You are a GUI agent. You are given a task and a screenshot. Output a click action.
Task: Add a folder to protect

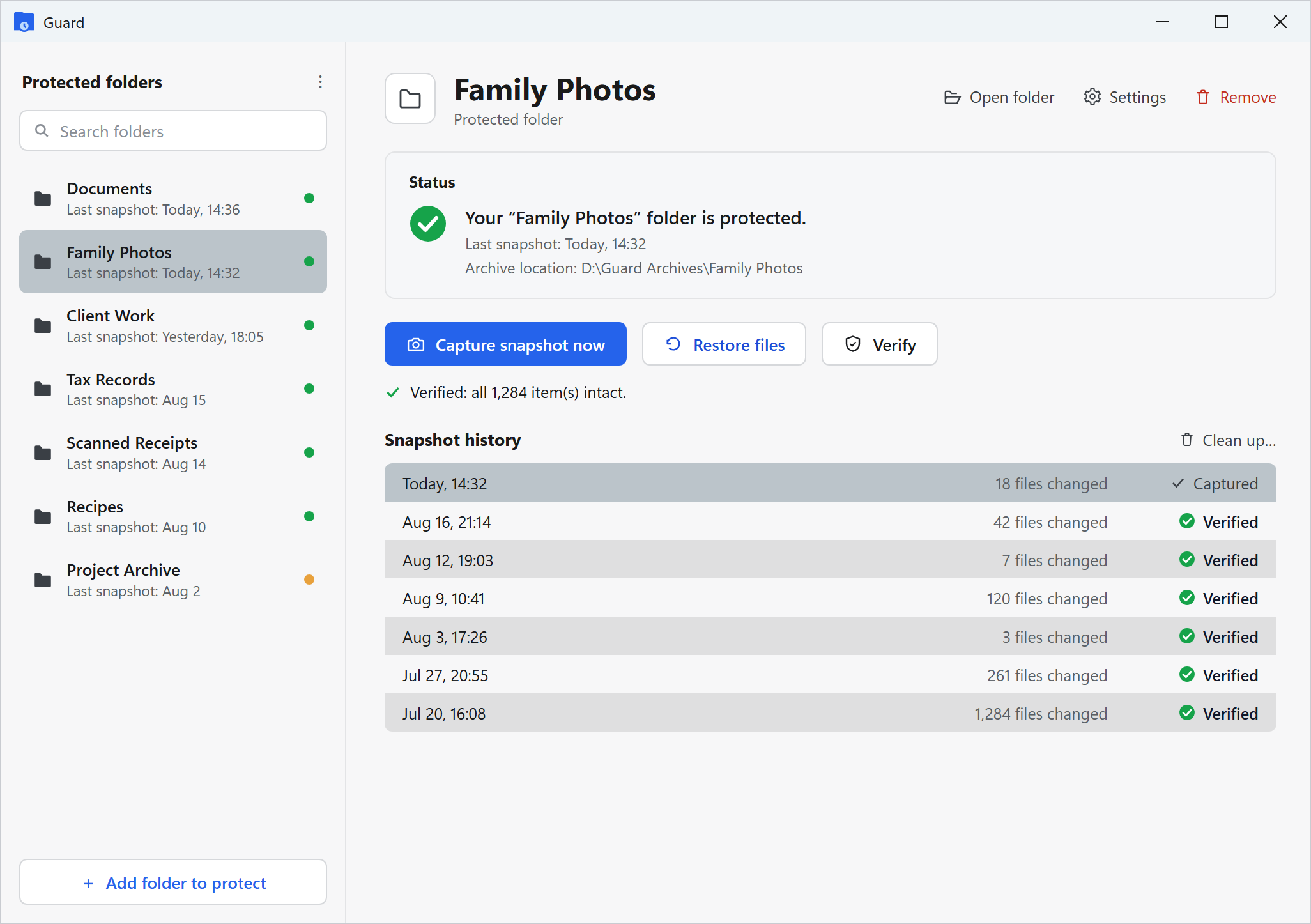(173, 882)
